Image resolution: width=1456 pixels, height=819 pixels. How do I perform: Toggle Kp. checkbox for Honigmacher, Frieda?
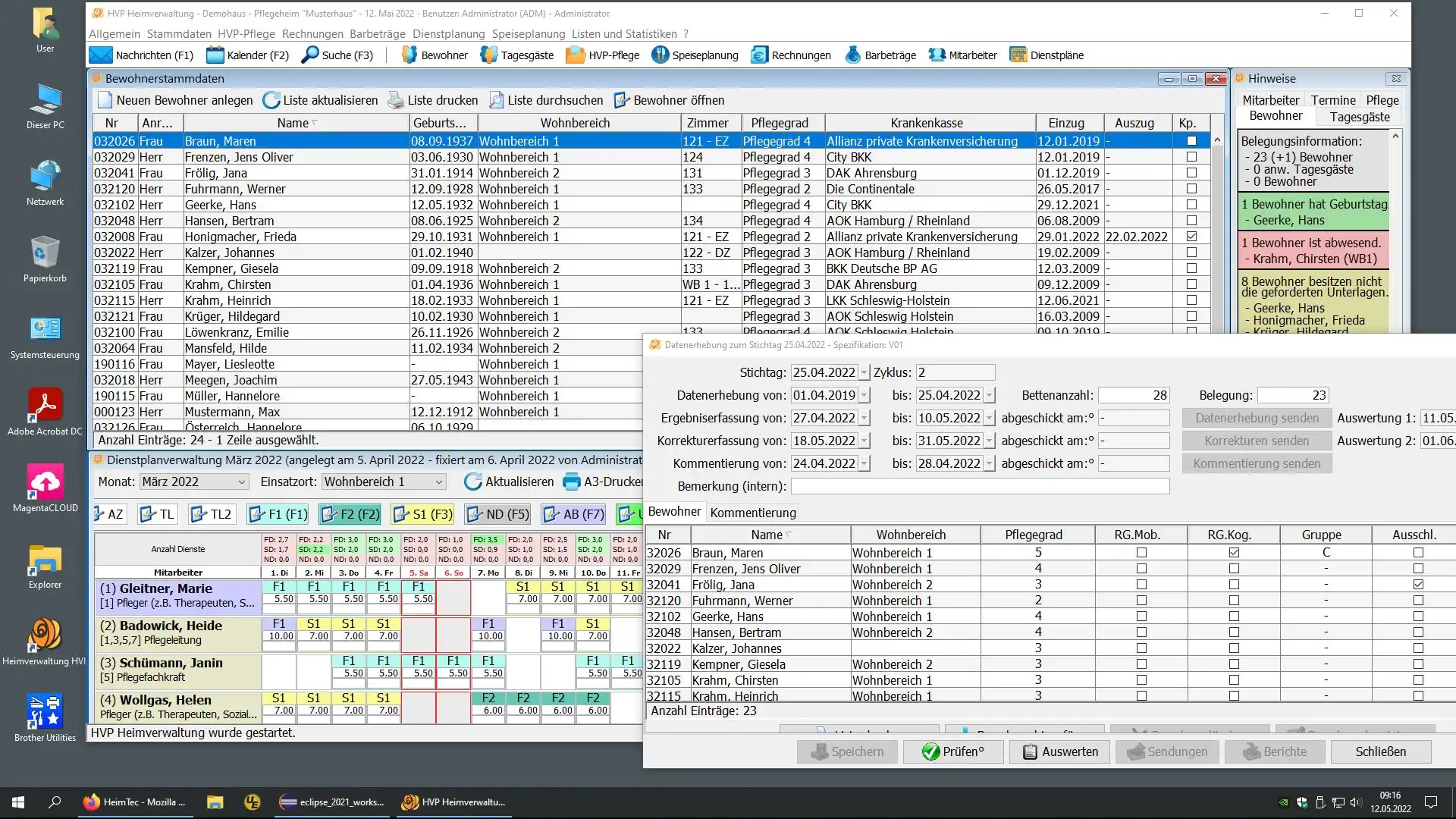pos(1191,237)
